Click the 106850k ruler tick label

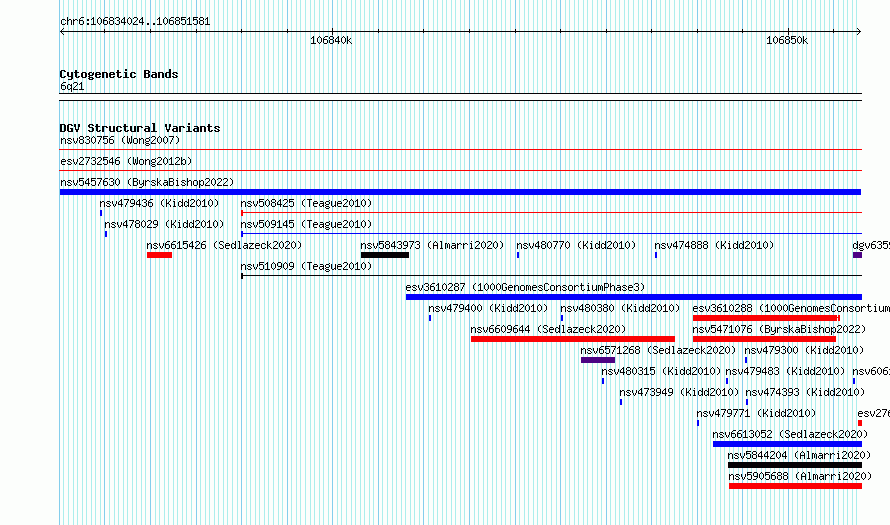[x=787, y=41]
